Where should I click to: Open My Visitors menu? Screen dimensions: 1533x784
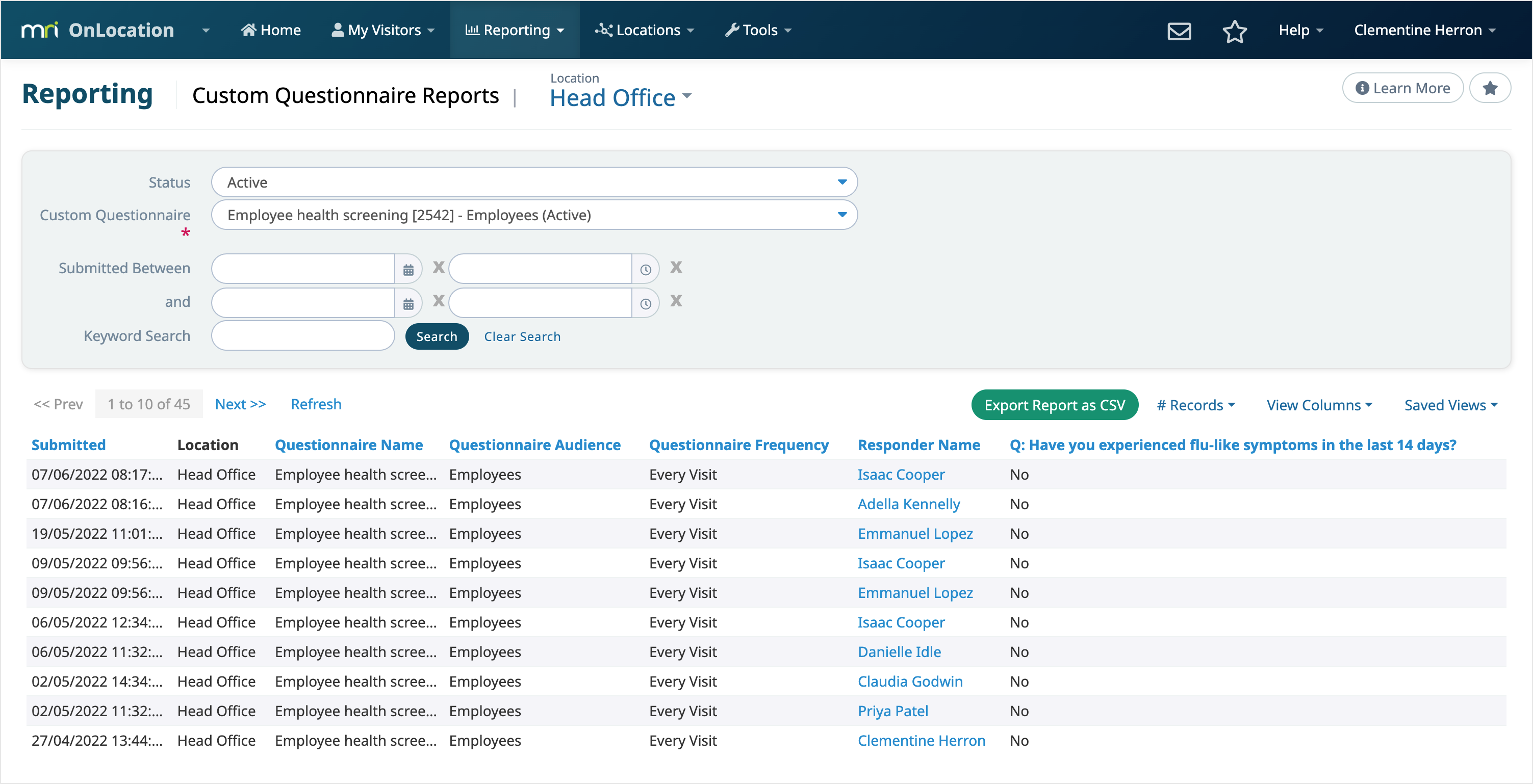(382, 31)
